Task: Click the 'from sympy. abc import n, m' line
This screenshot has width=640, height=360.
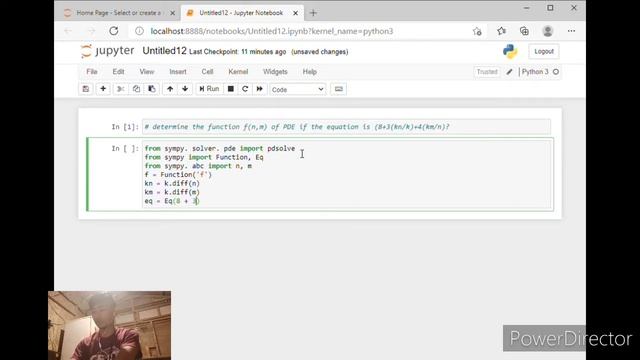Action: [198, 166]
